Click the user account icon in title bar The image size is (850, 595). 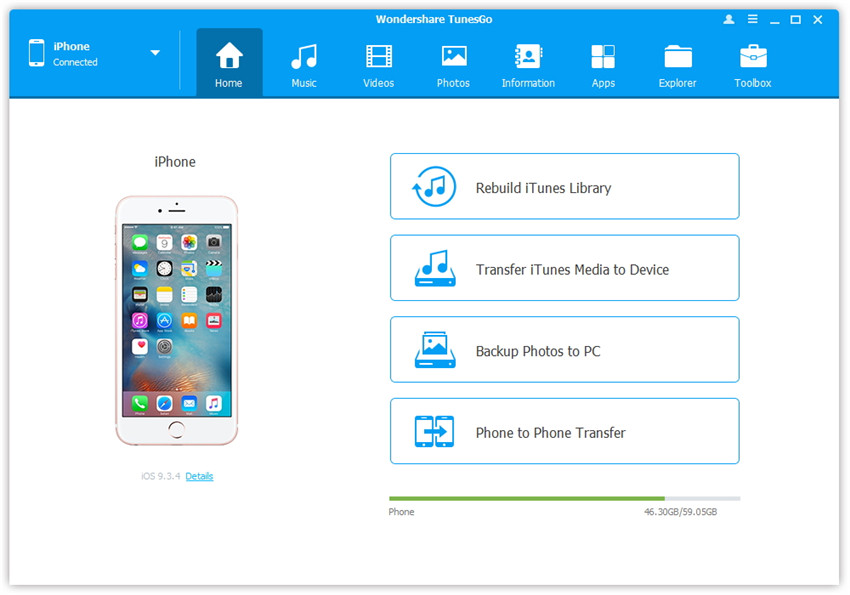point(728,19)
